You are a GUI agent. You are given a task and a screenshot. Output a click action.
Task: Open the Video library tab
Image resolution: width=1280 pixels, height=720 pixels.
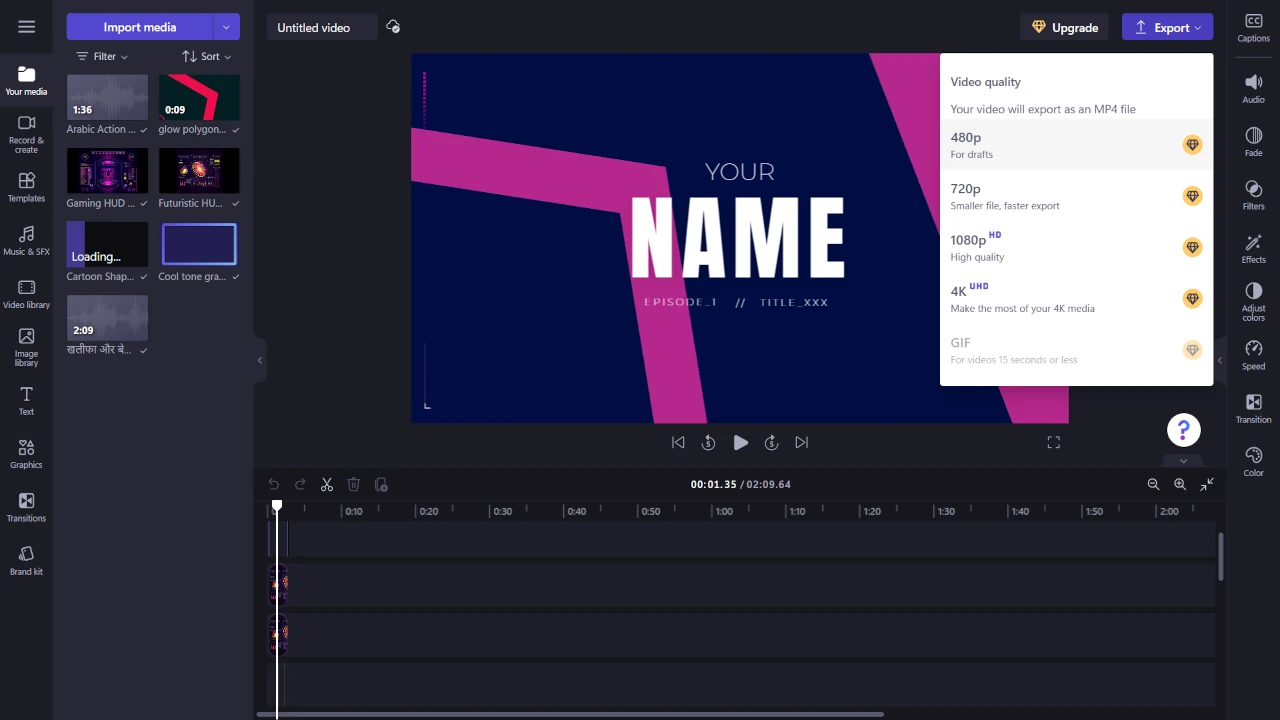[26, 294]
